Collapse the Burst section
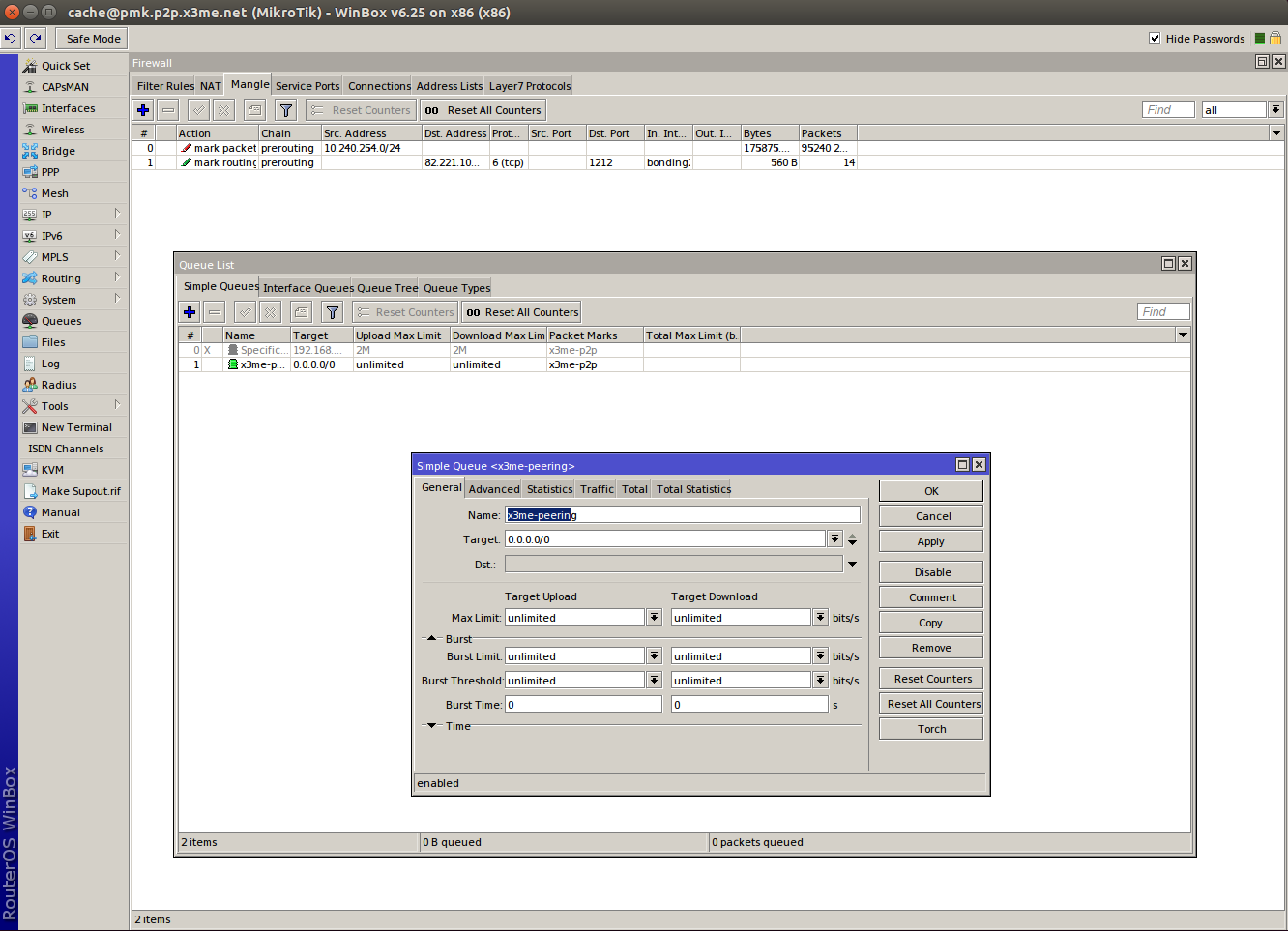1288x931 pixels. [432, 639]
